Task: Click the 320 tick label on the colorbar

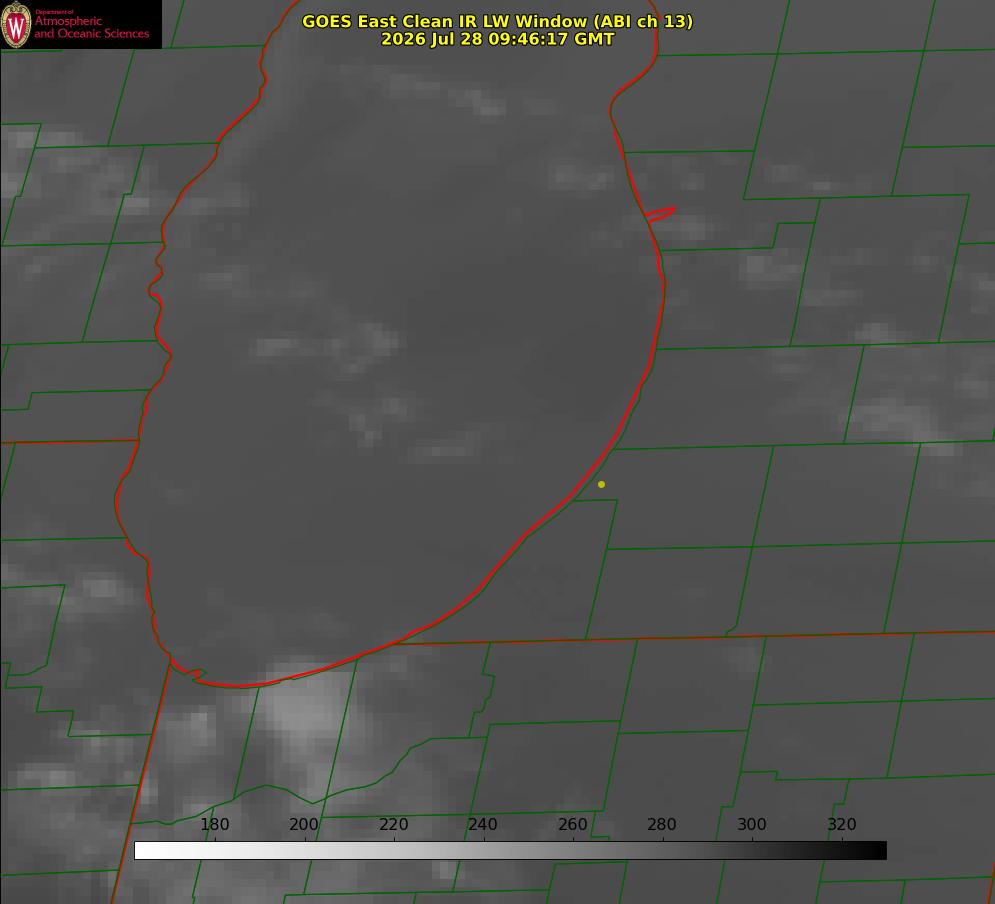Action: click(842, 824)
